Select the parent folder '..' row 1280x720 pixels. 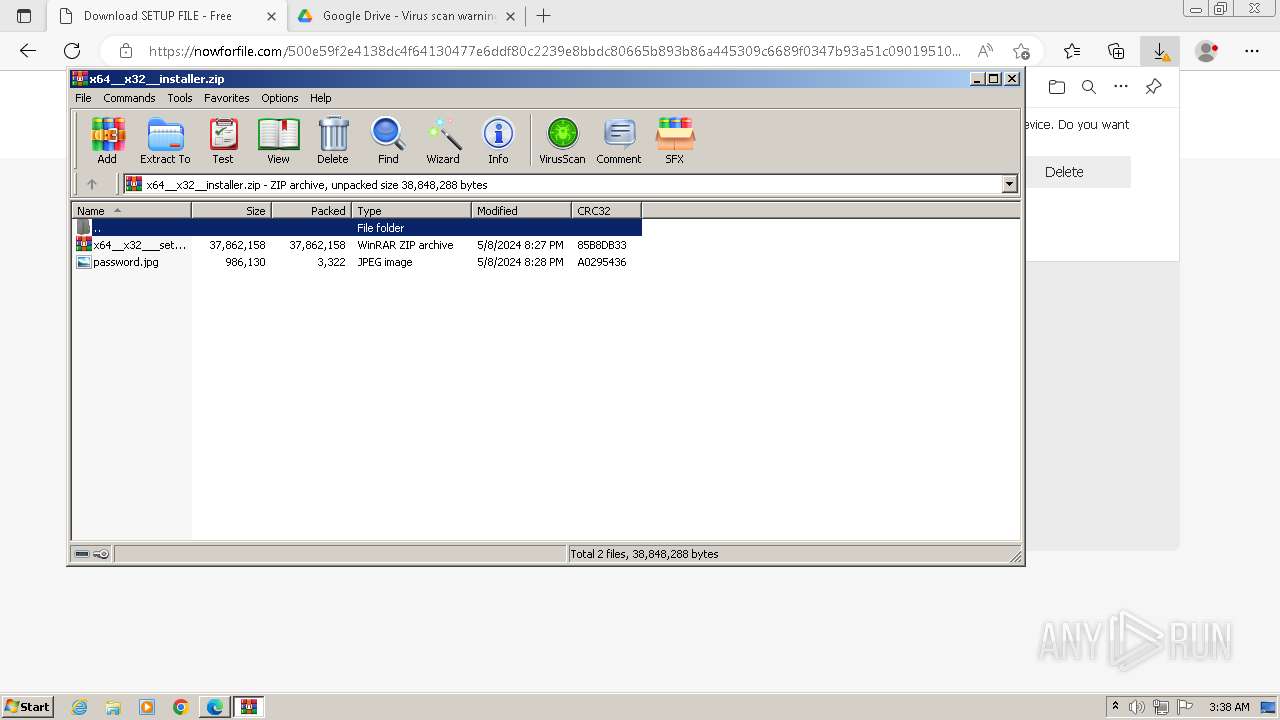coord(357,228)
